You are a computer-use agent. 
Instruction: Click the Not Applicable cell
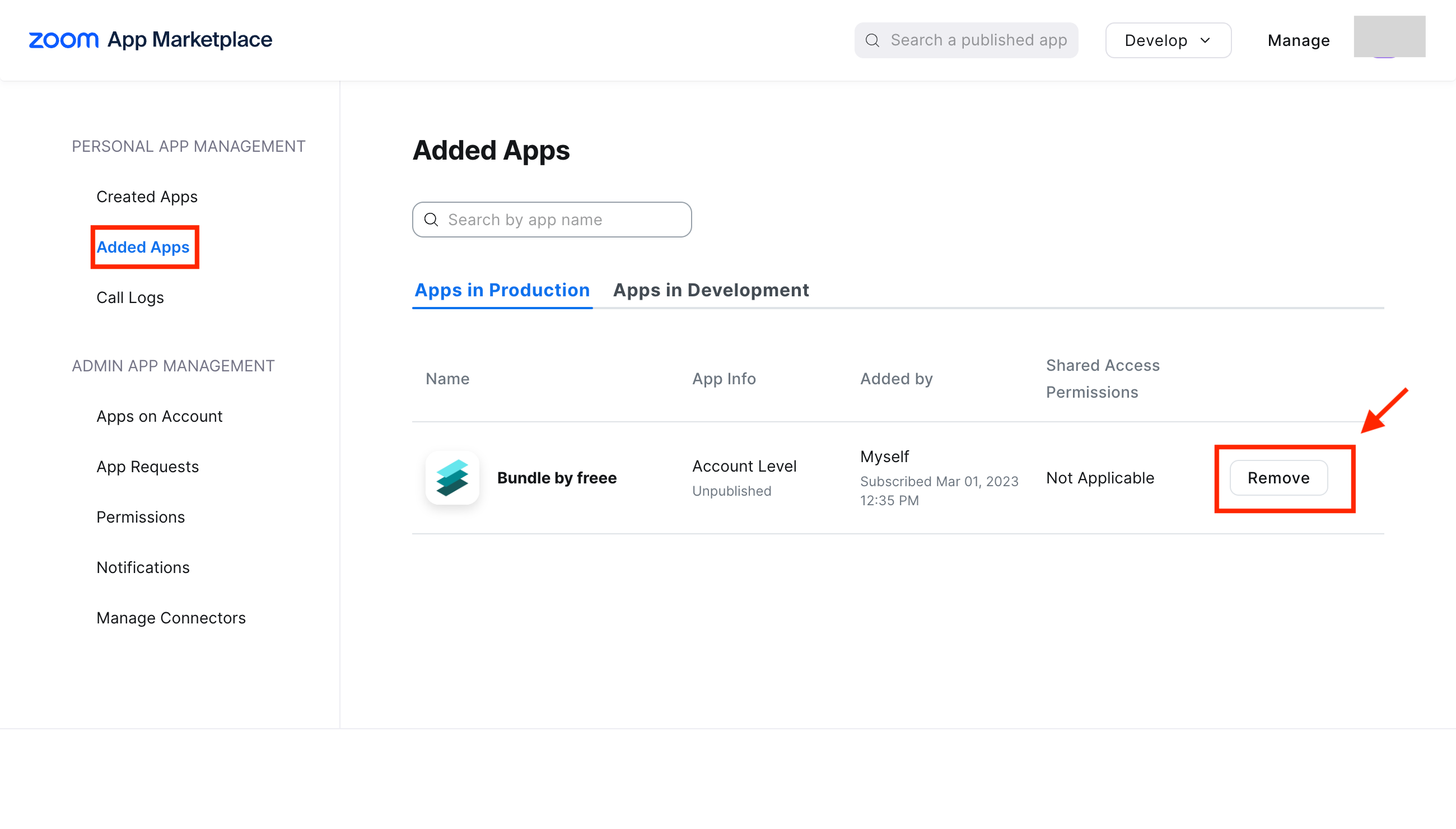(x=1100, y=478)
